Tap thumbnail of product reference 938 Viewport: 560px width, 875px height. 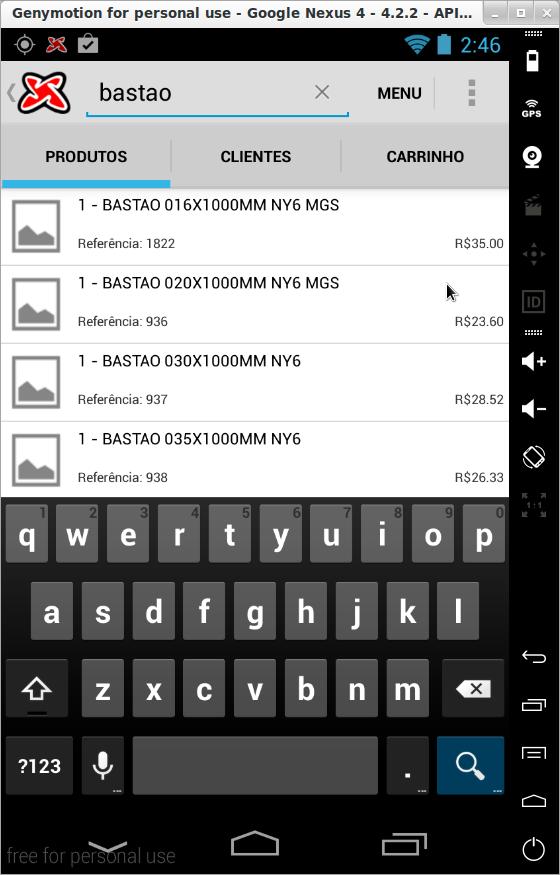(x=36, y=460)
